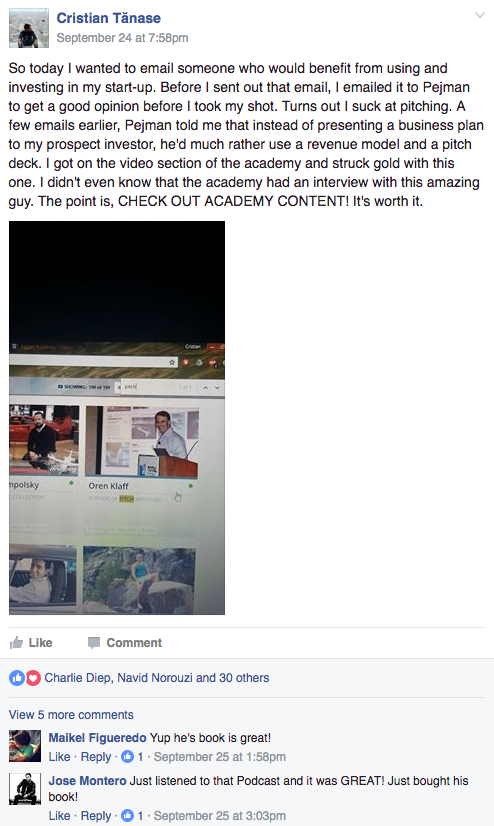Click the like count icon on Jose's comment

[127, 816]
